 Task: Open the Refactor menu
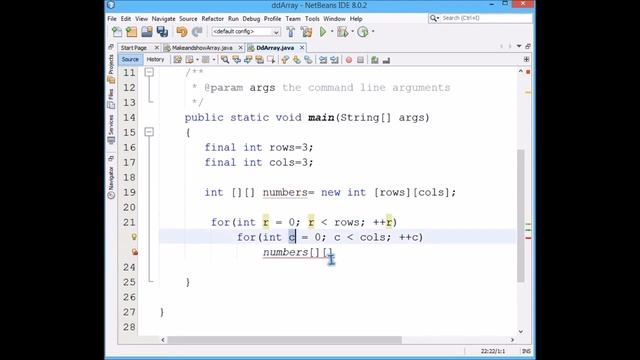coord(213,19)
